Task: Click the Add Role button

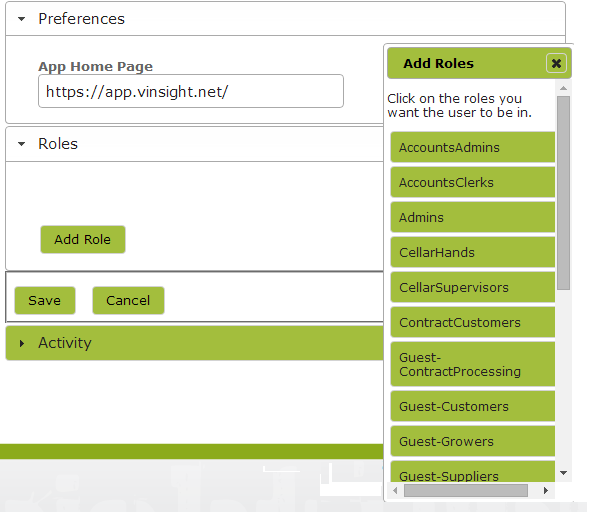Action: pyautogui.click(x=83, y=239)
